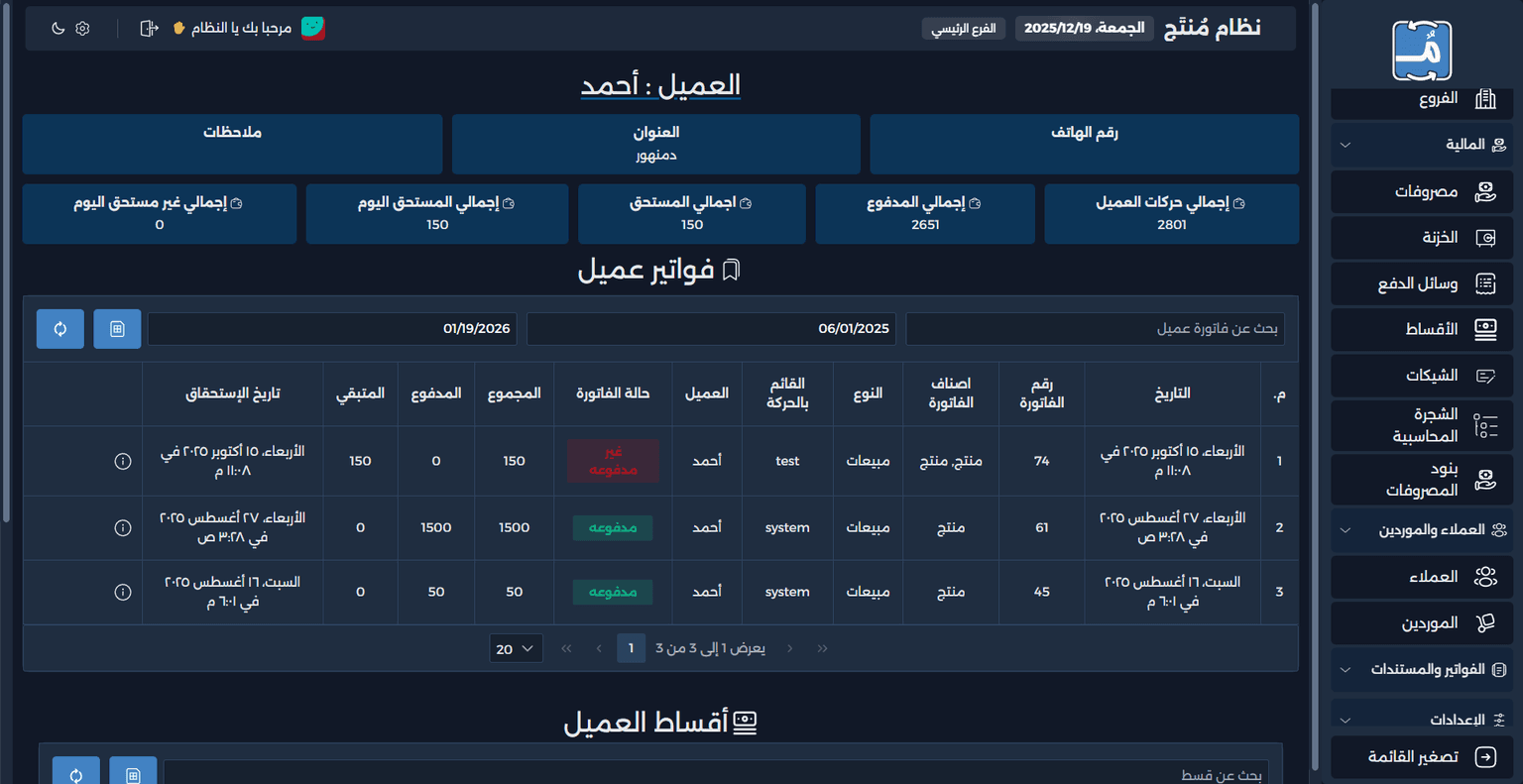Open الموردين page from the sidebar
Viewport: 1523px width, 784px height.
(x=1422, y=622)
